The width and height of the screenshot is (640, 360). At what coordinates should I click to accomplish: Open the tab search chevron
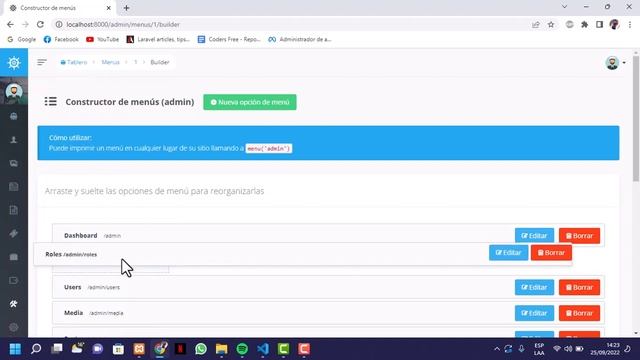tap(564, 7)
